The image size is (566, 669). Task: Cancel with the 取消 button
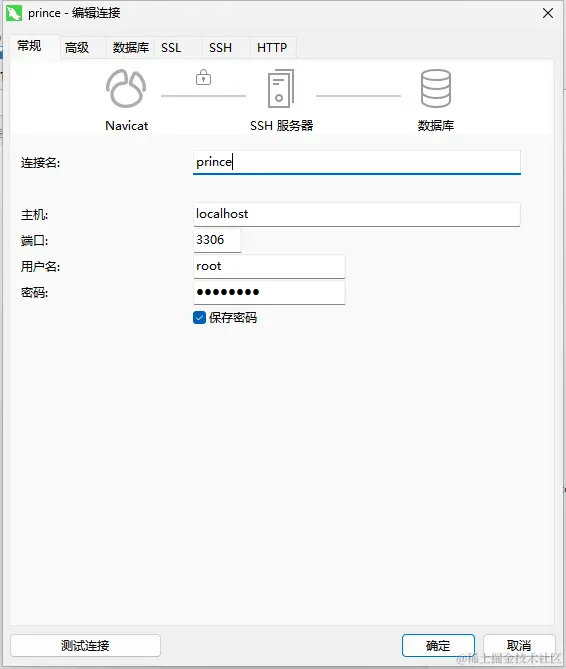[x=519, y=645]
